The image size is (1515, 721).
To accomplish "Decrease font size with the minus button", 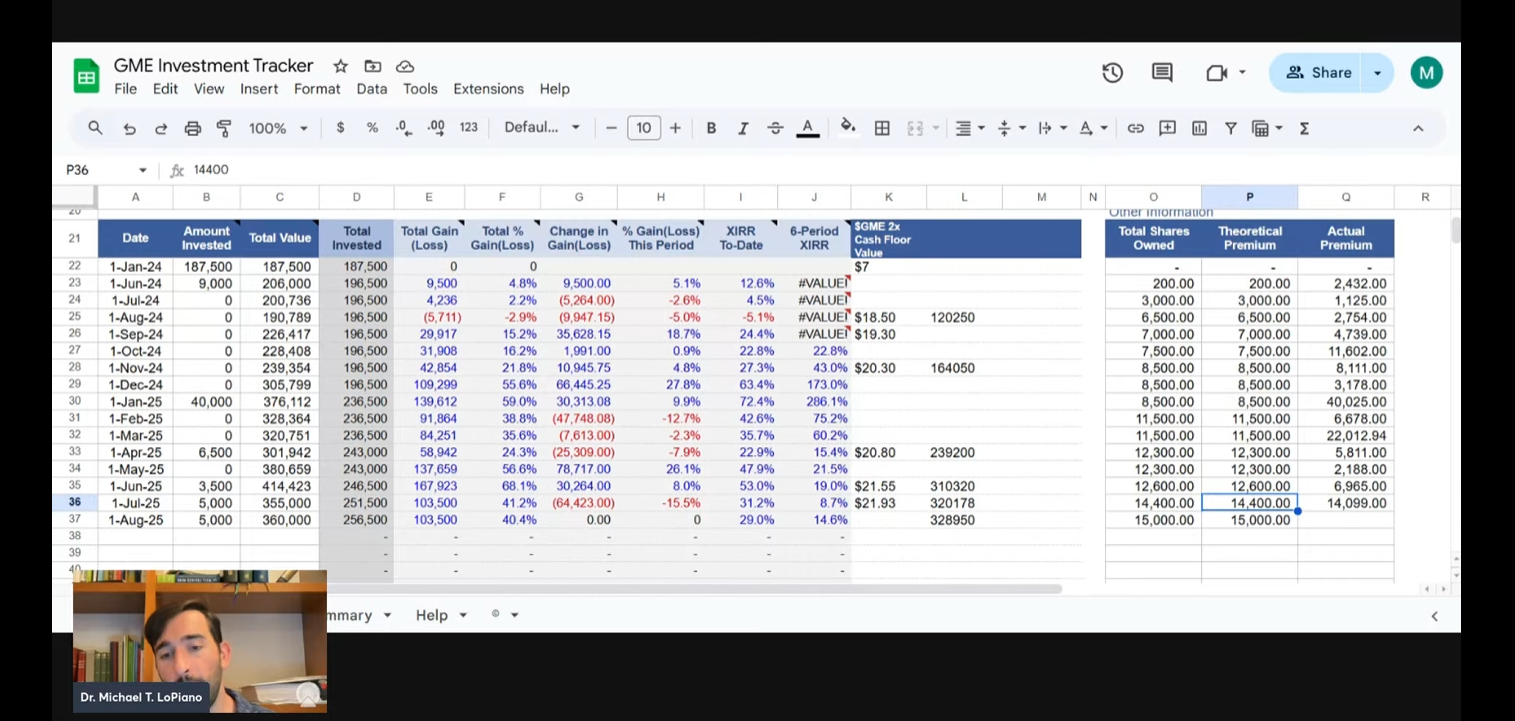I will click(x=611, y=128).
